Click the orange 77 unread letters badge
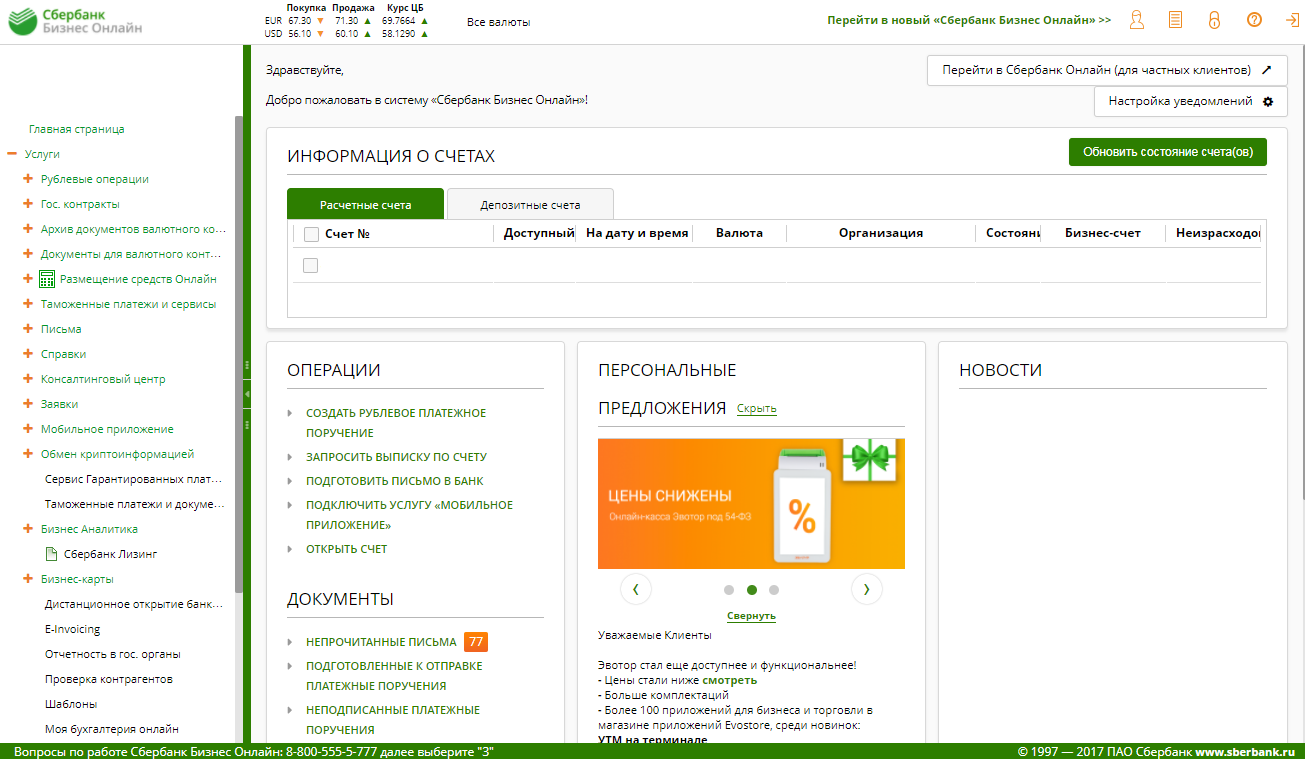Screen dimensions: 1305x759 (x=476, y=642)
